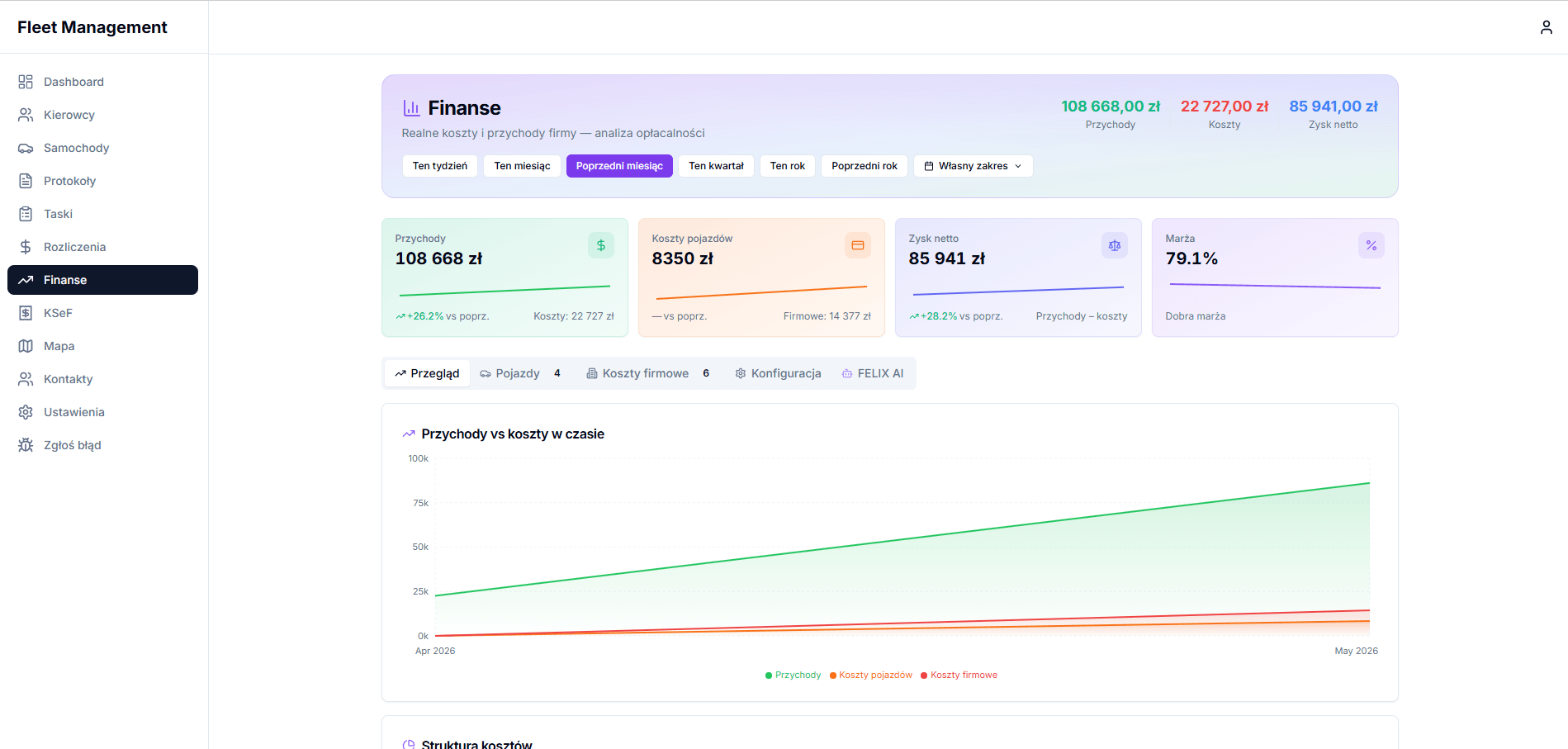
Task: Toggle Koszty pojazdów series in legend
Action: pos(871,675)
